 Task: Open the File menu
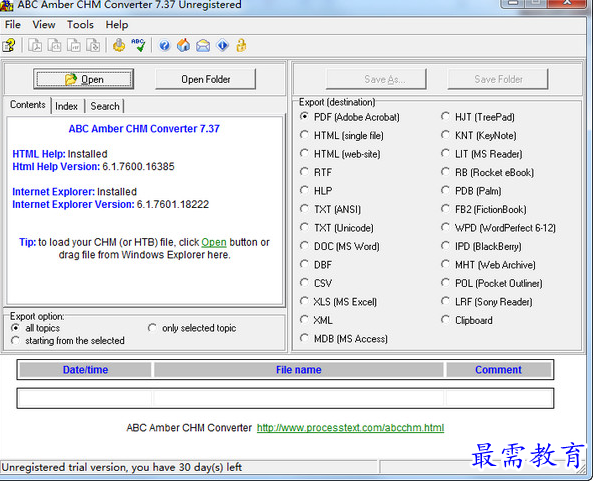point(13,25)
